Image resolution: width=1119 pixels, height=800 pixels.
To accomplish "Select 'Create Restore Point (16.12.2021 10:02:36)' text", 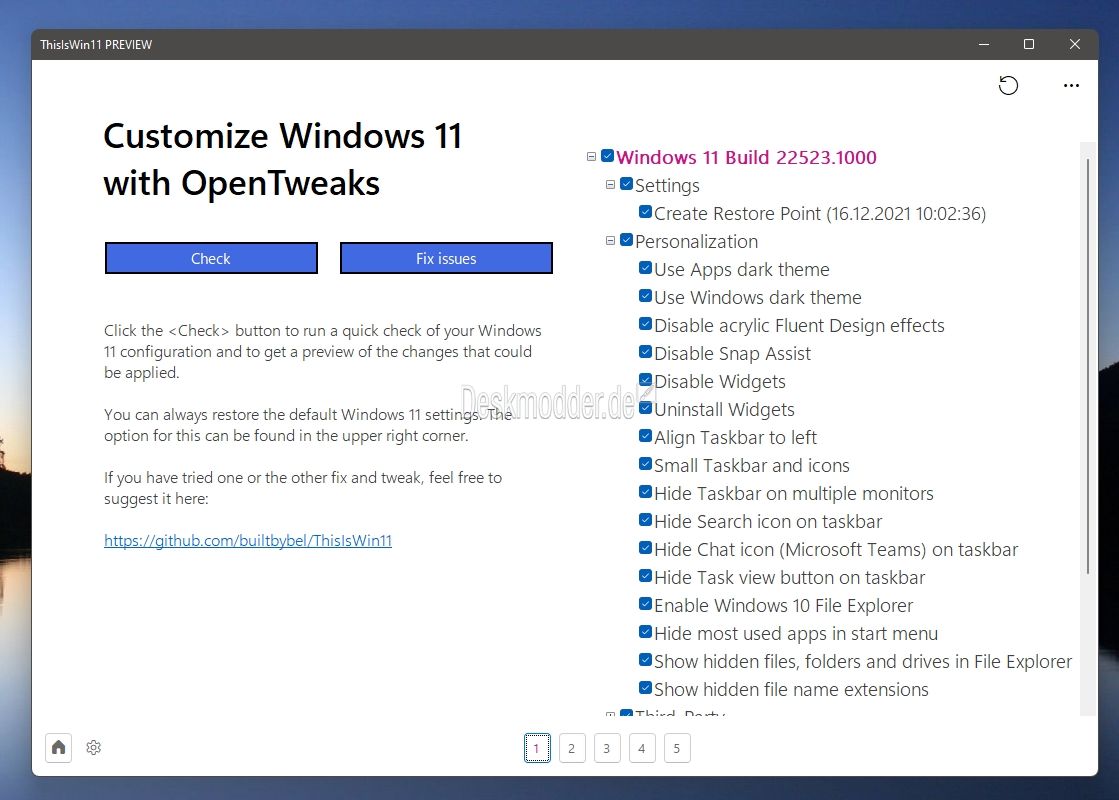I will (x=820, y=213).
